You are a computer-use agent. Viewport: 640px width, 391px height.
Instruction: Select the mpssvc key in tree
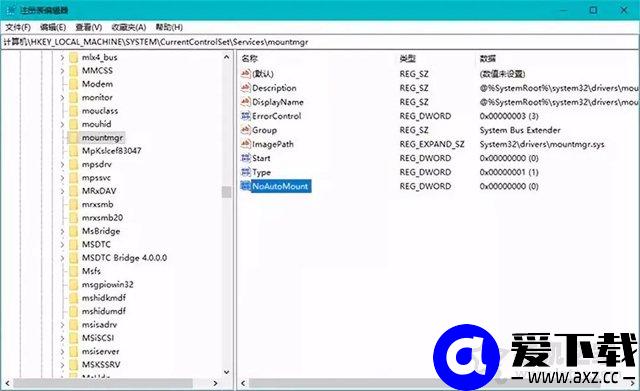tap(96, 178)
